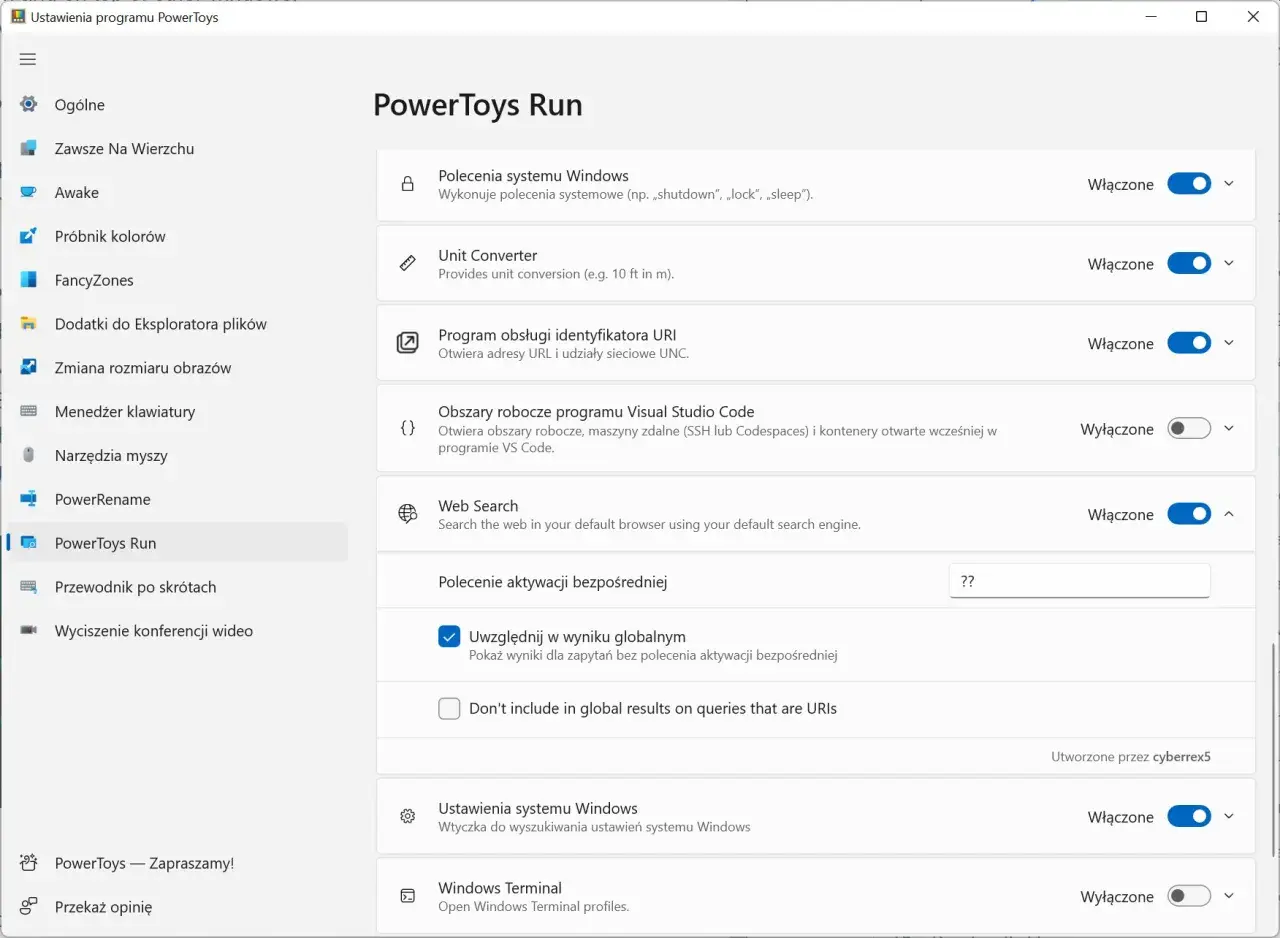This screenshot has width=1280, height=938.
Task: Click the Menedżer klawiatury keyboard icon
Action: pyautogui.click(x=28, y=412)
